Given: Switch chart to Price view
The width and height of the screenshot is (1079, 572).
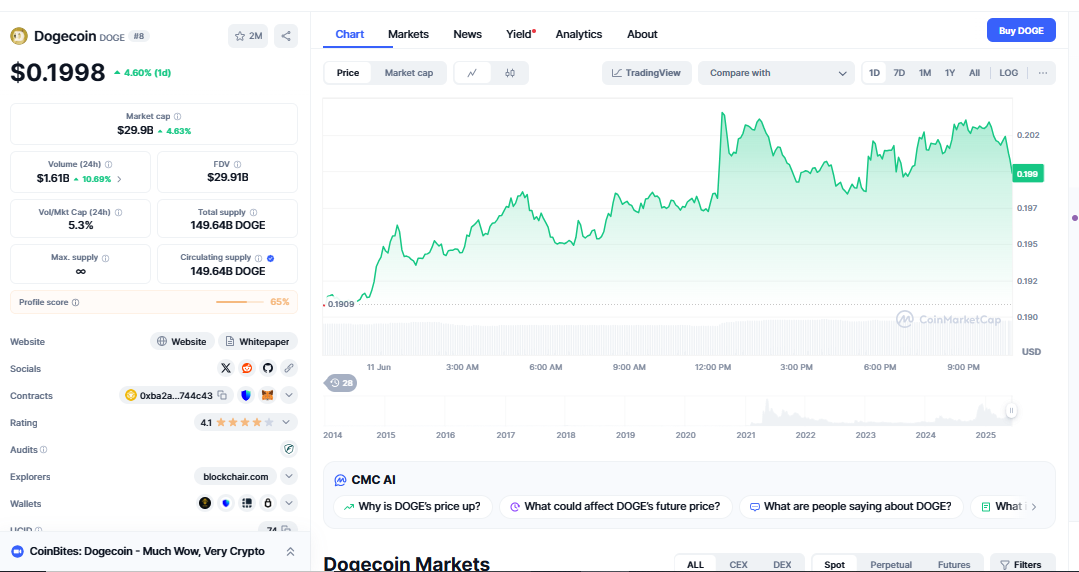Looking at the screenshot, I should 348,73.
